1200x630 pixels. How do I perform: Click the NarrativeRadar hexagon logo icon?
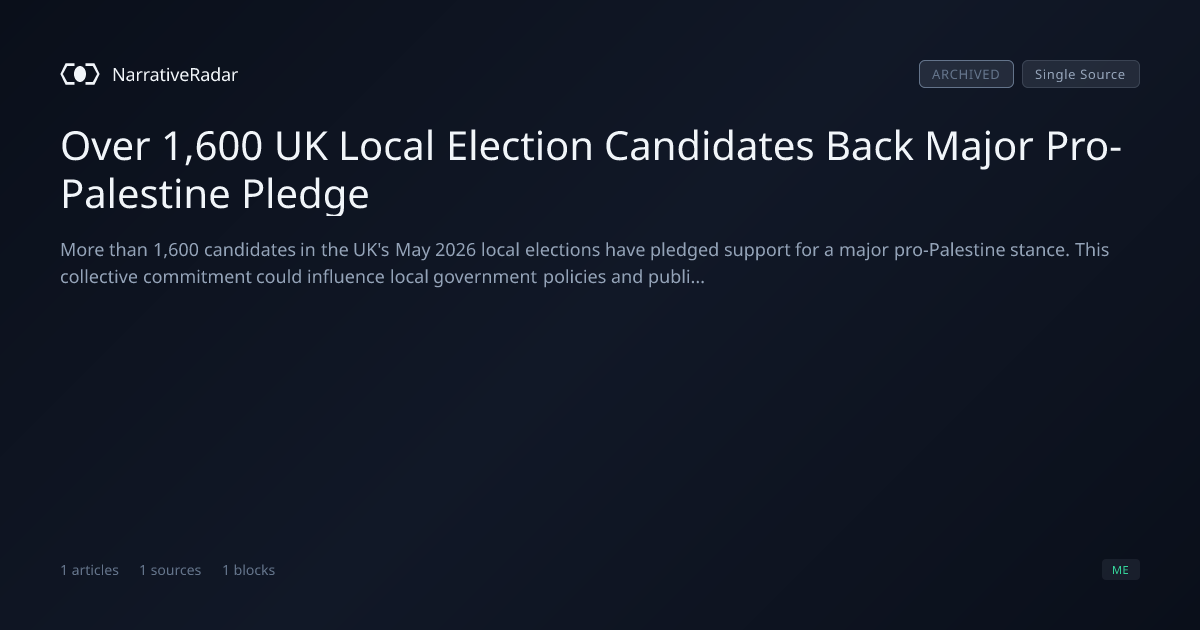tap(80, 74)
